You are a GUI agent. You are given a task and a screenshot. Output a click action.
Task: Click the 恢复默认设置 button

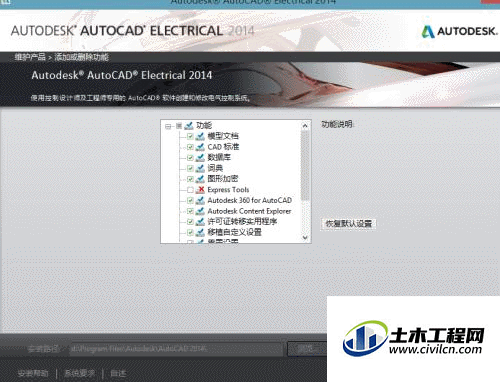coord(349,224)
